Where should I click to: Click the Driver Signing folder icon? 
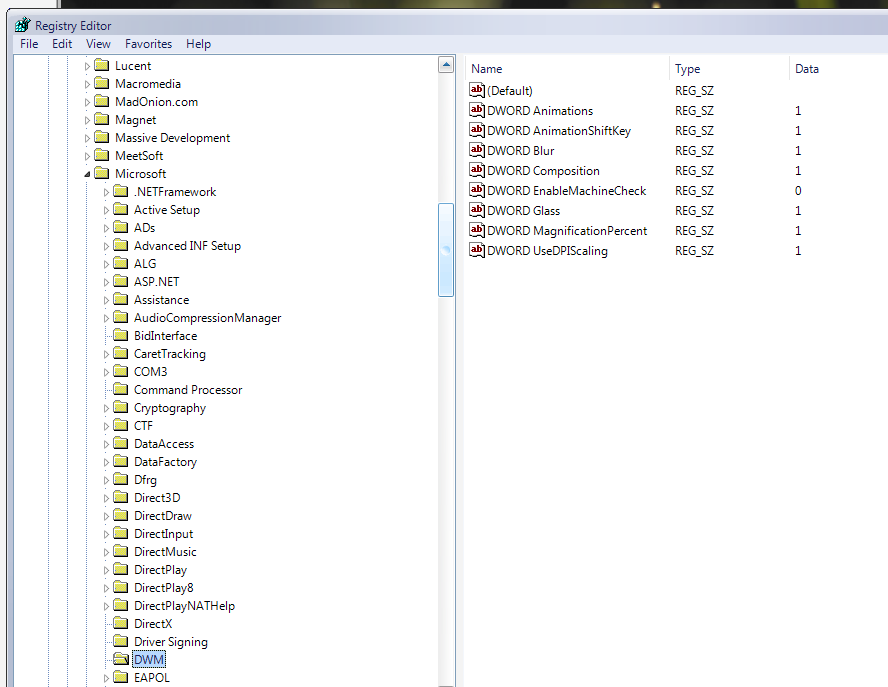(121, 641)
